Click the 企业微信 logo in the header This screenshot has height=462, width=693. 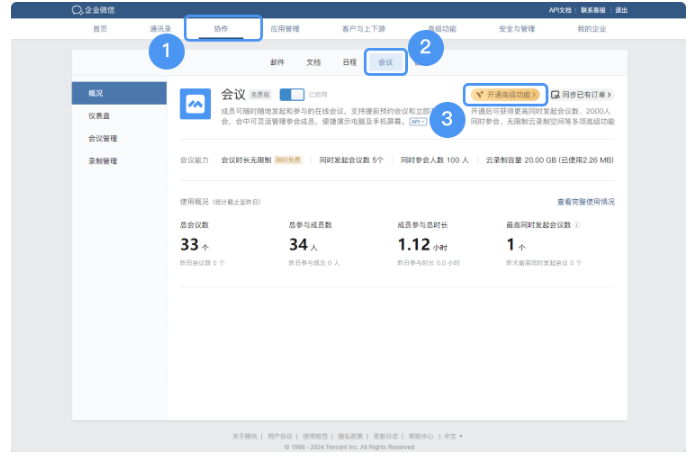[93, 10]
